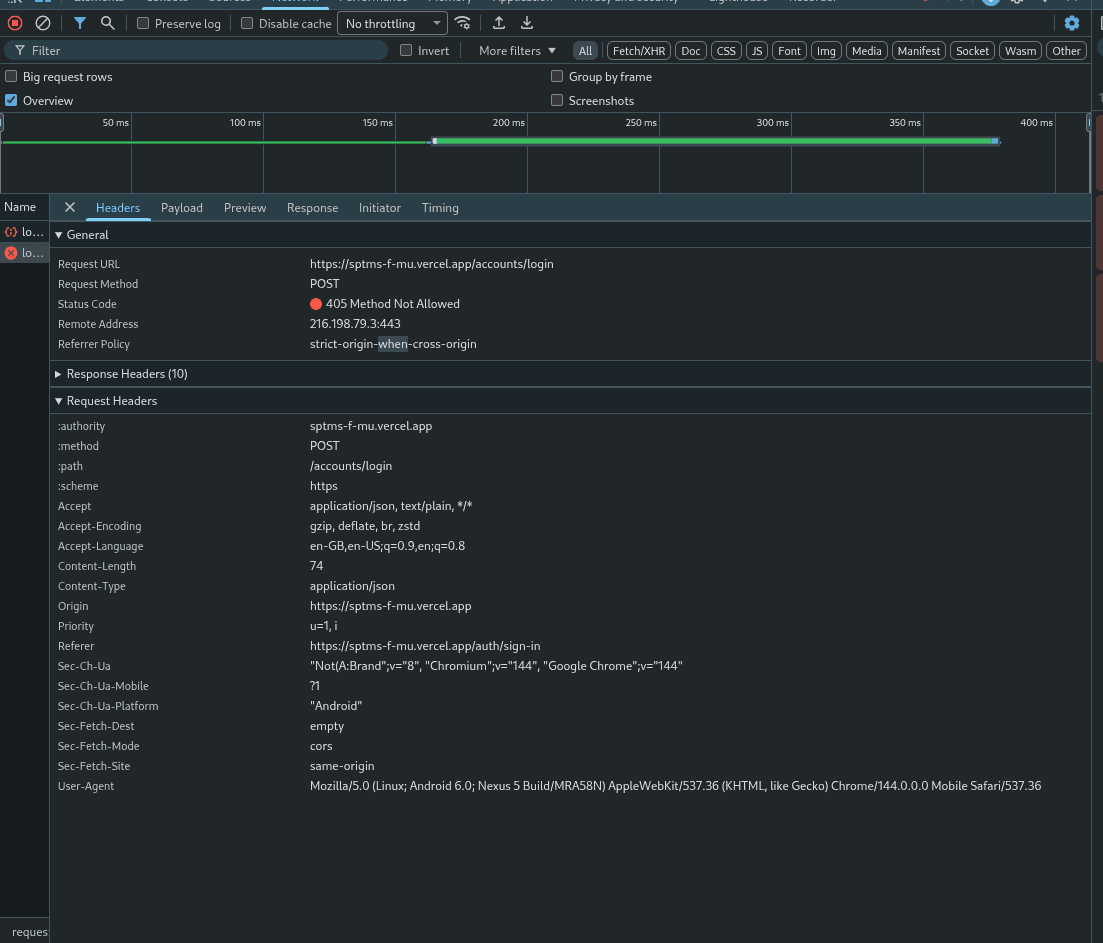Expand Response Headers section
1103x943 pixels.
click(121, 374)
